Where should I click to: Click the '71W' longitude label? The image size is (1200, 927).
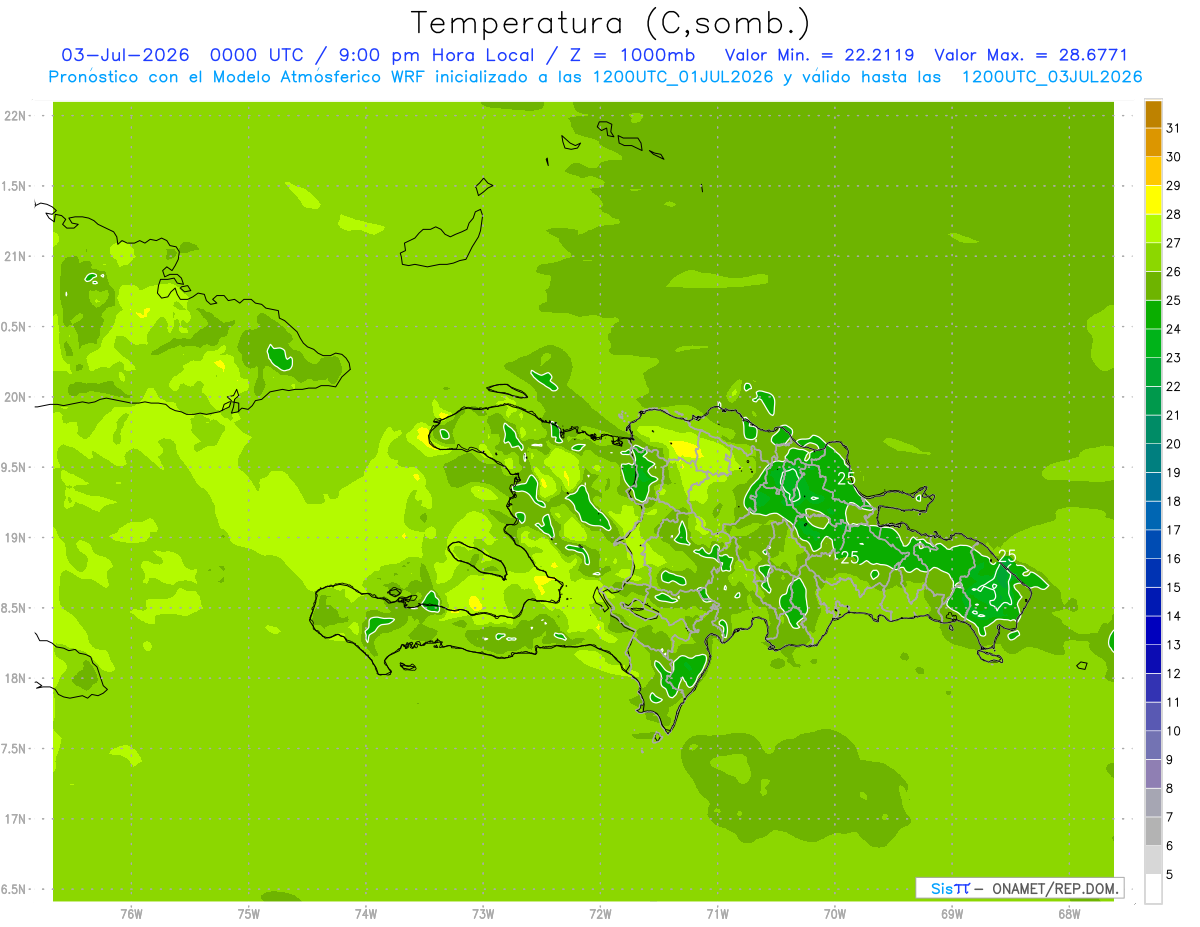717,914
